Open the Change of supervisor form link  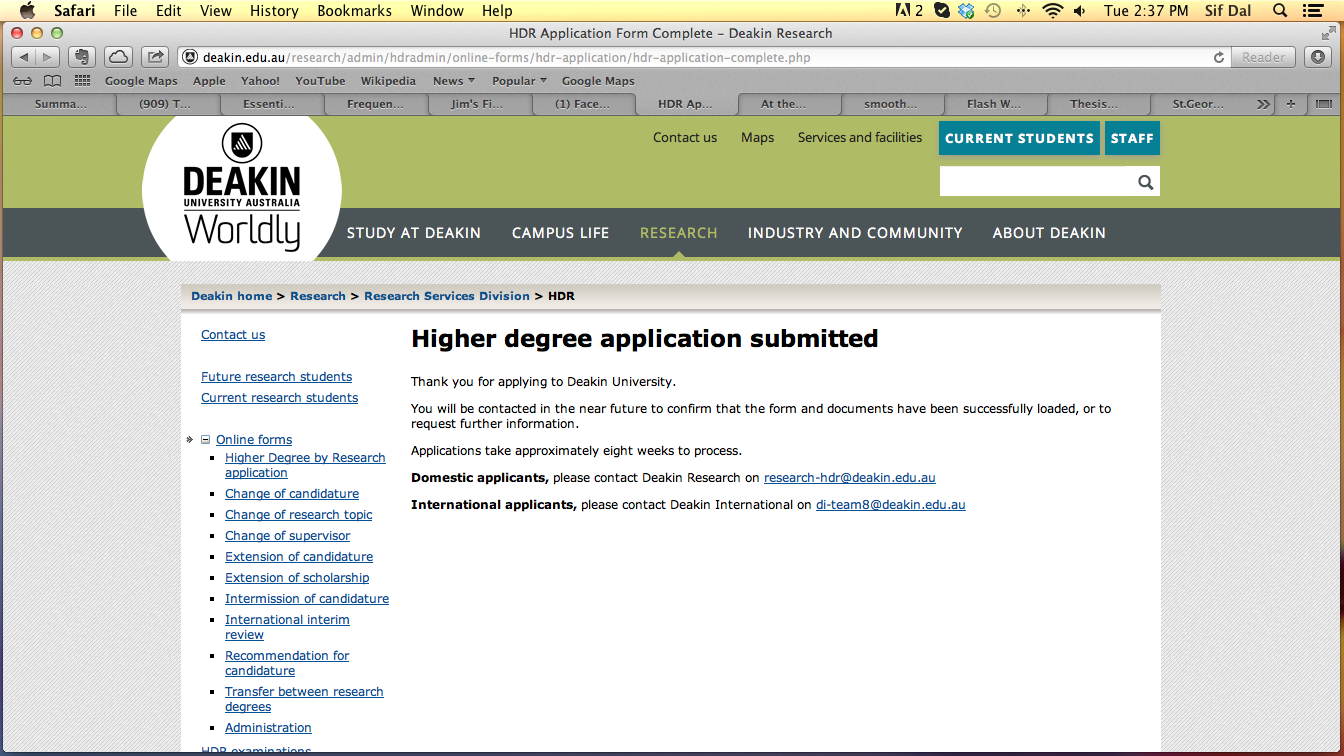pos(287,536)
